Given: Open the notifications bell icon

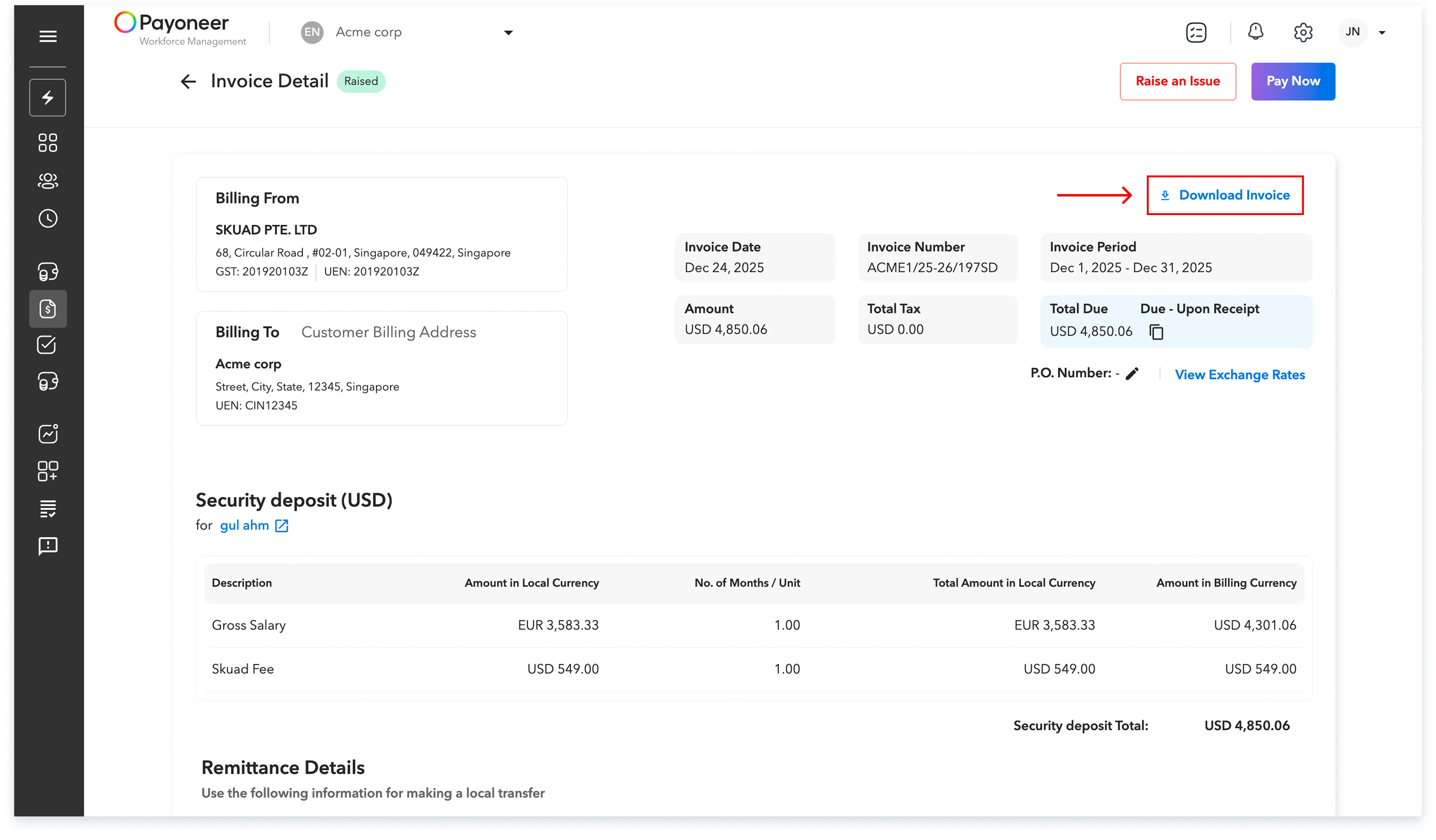Looking at the screenshot, I should click(x=1255, y=32).
